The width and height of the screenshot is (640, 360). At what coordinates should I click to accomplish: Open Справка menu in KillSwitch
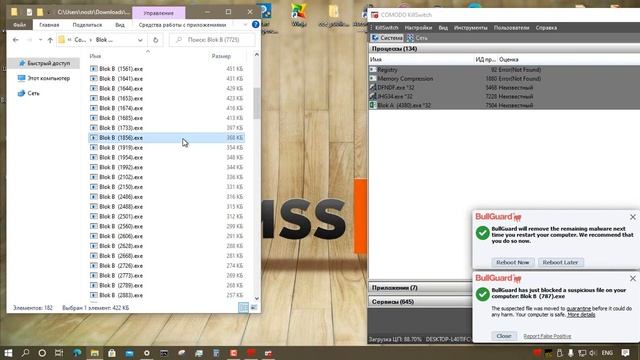[x=546, y=28]
